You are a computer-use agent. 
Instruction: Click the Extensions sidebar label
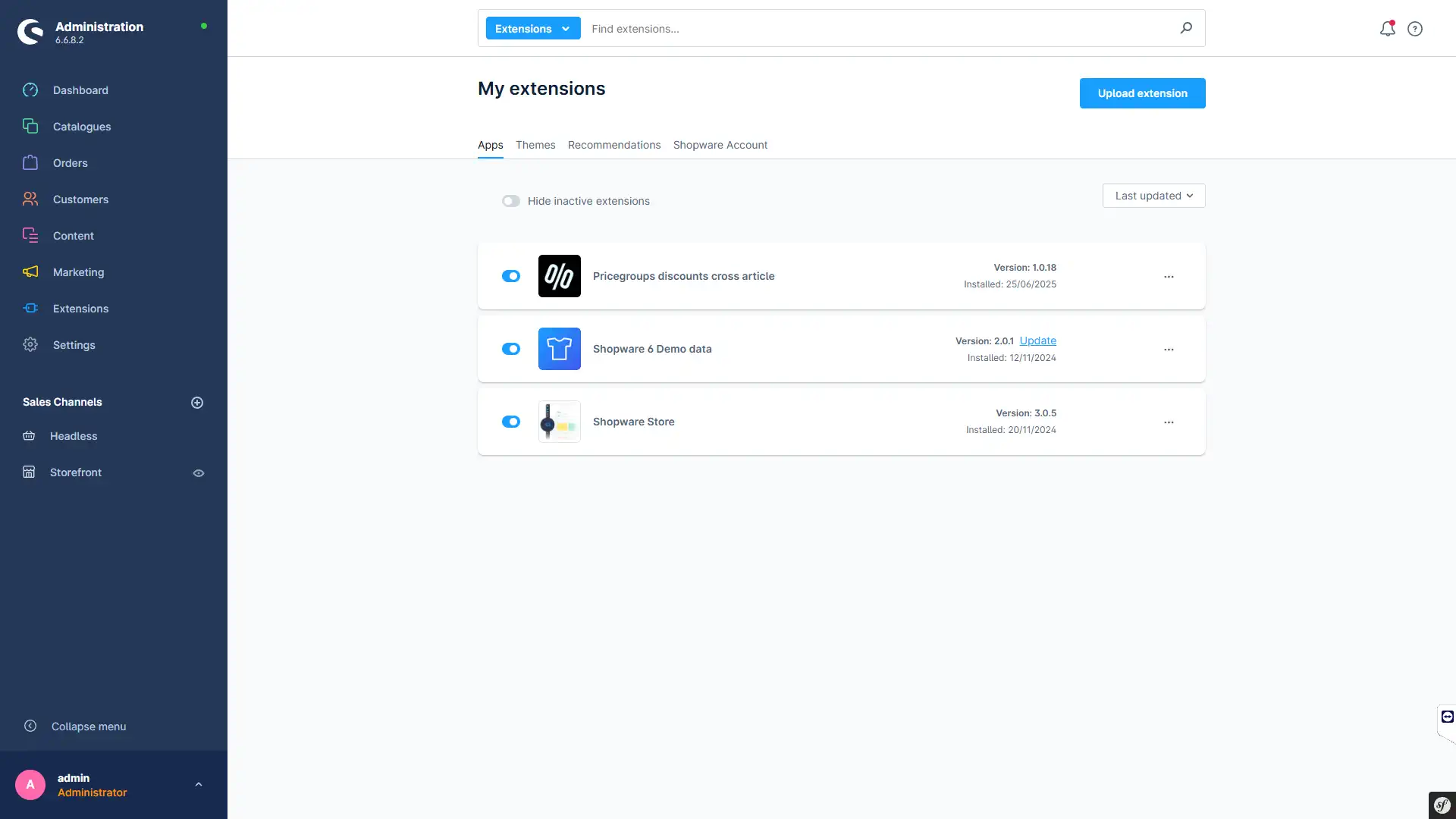click(80, 309)
